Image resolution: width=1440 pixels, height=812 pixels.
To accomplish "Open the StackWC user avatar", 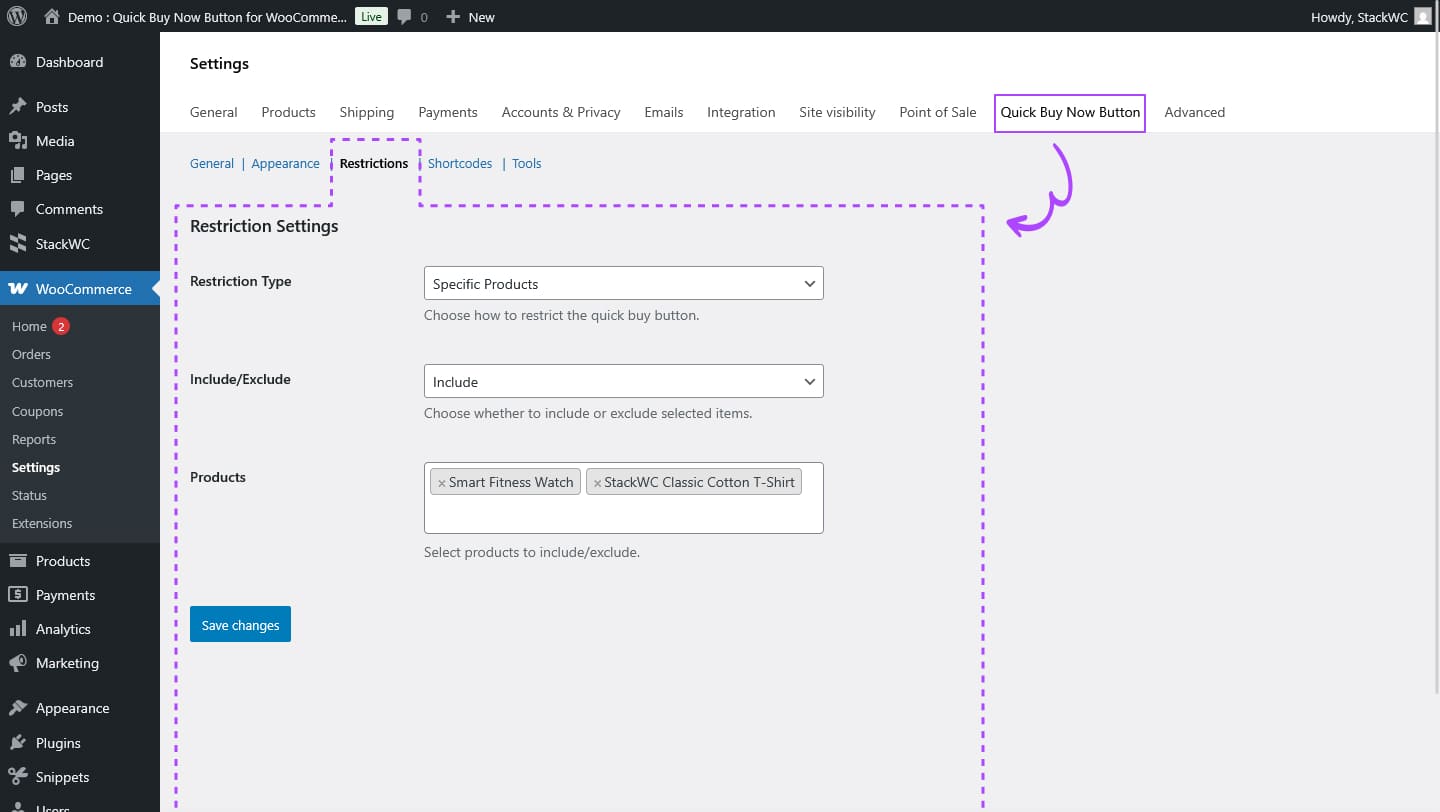I will (x=1422, y=17).
